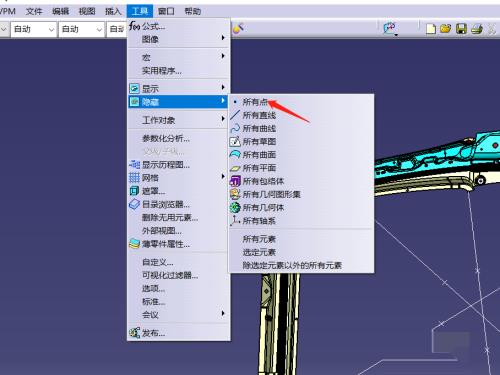
Task: Click 除选定元素以外的所有元素 entry
Action: (292, 266)
